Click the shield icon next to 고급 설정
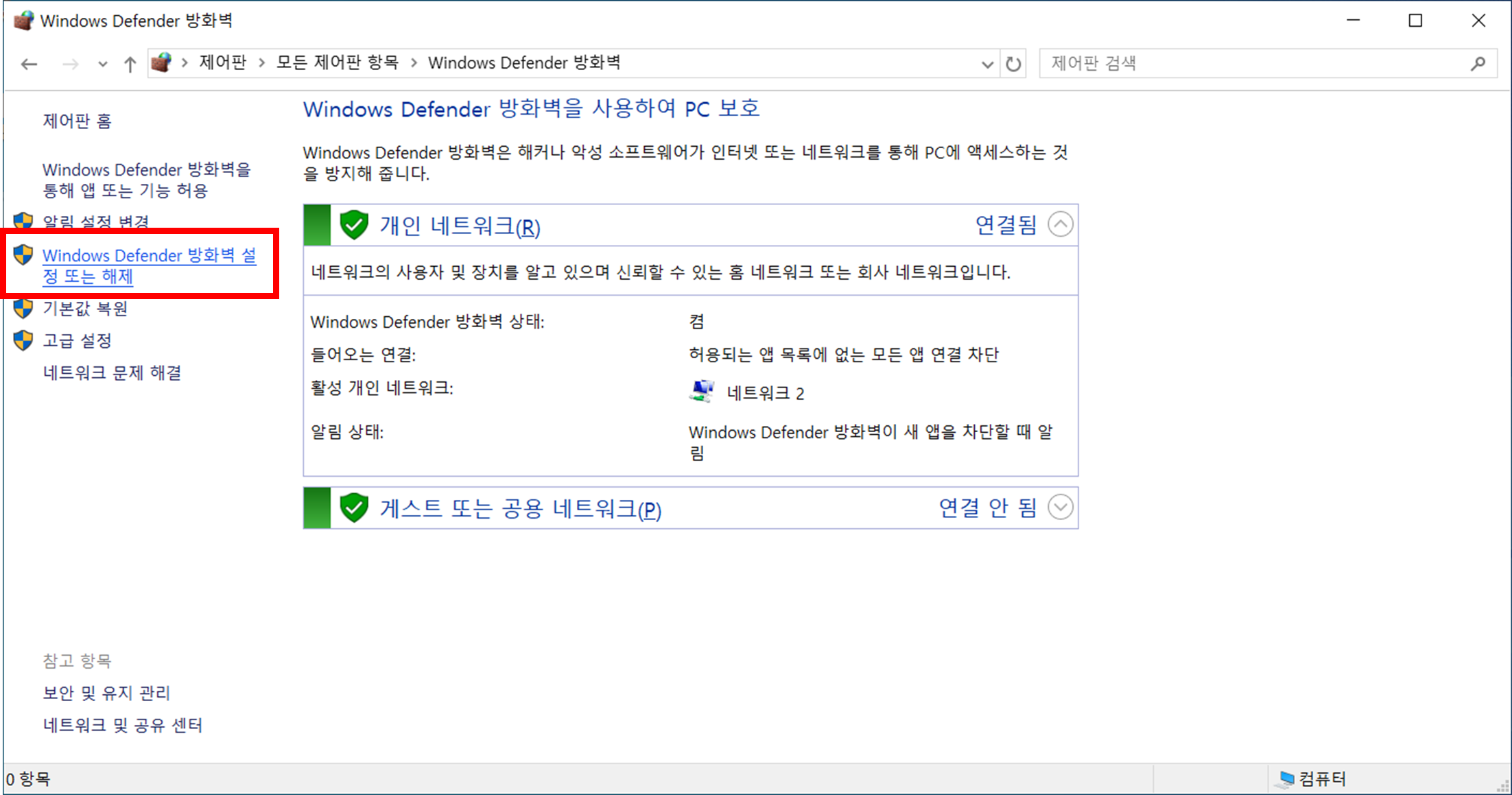The height and width of the screenshot is (795, 1512). (23, 340)
